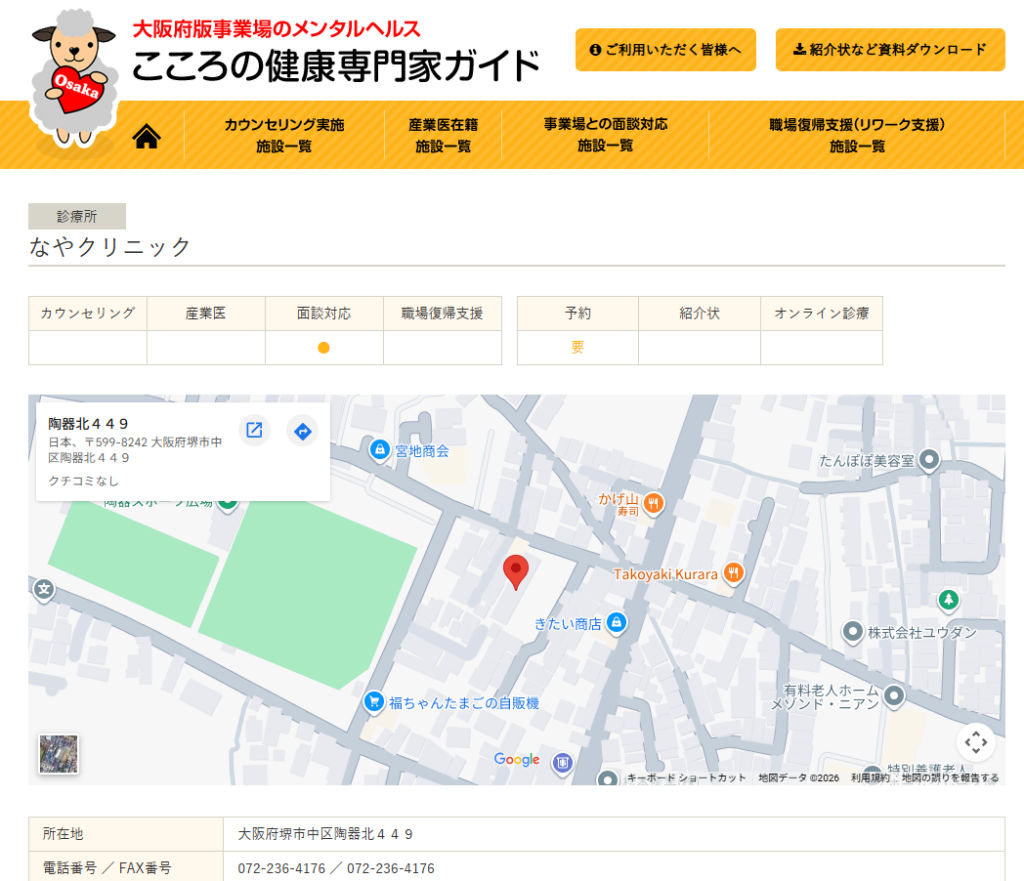
Task: Click the sheep mascot logo
Action: [x=75, y=80]
